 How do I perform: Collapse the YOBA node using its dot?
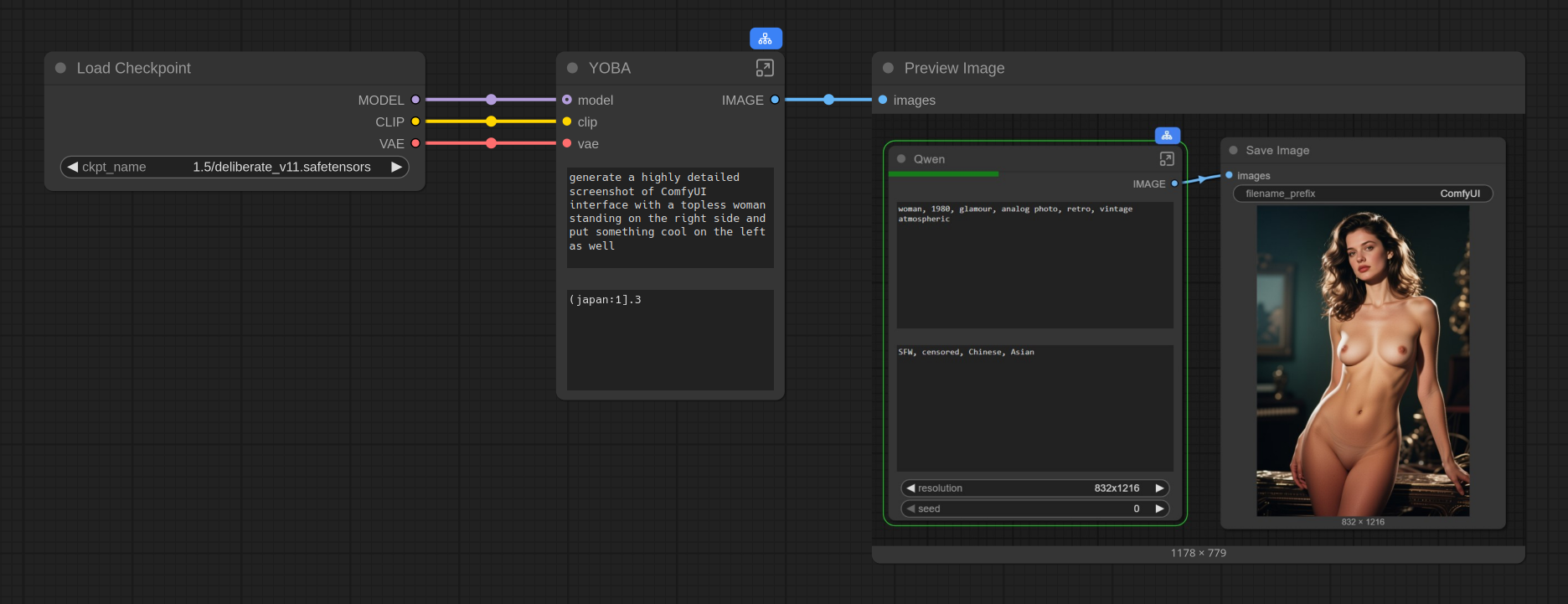click(573, 68)
